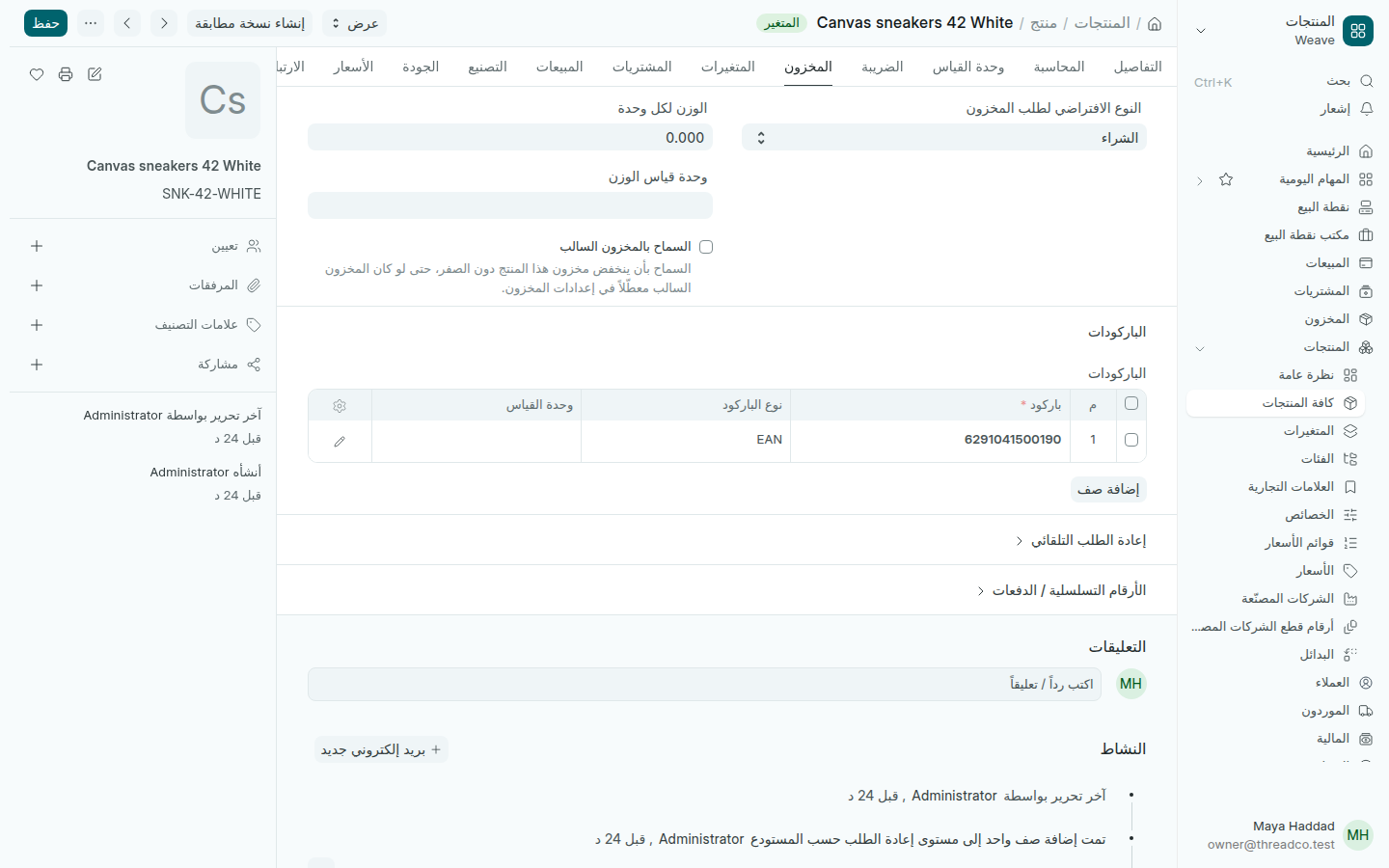Viewport: 1389px width, 868px height.
Task: Open كافة المنتجات in sidebar
Action: tap(1276, 403)
